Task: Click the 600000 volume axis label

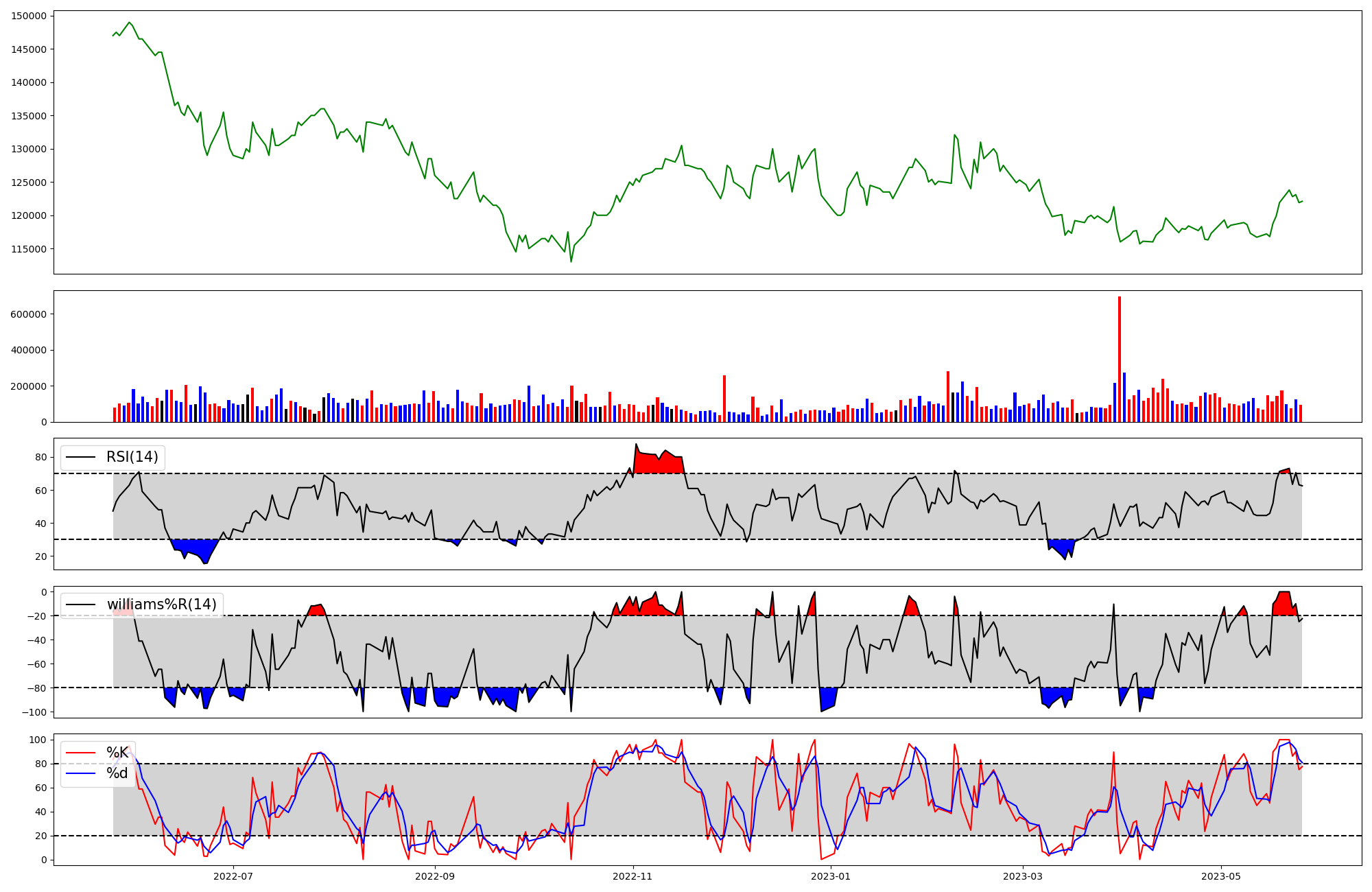Action: pos(29,314)
